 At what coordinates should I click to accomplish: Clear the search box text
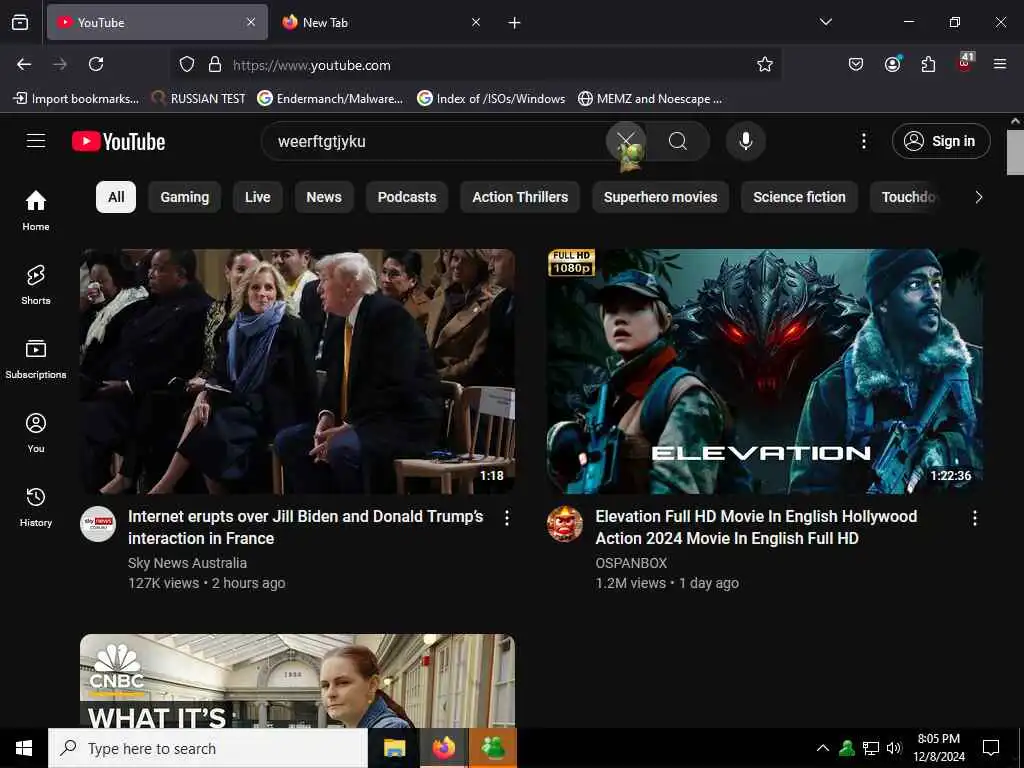[x=625, y=140]
